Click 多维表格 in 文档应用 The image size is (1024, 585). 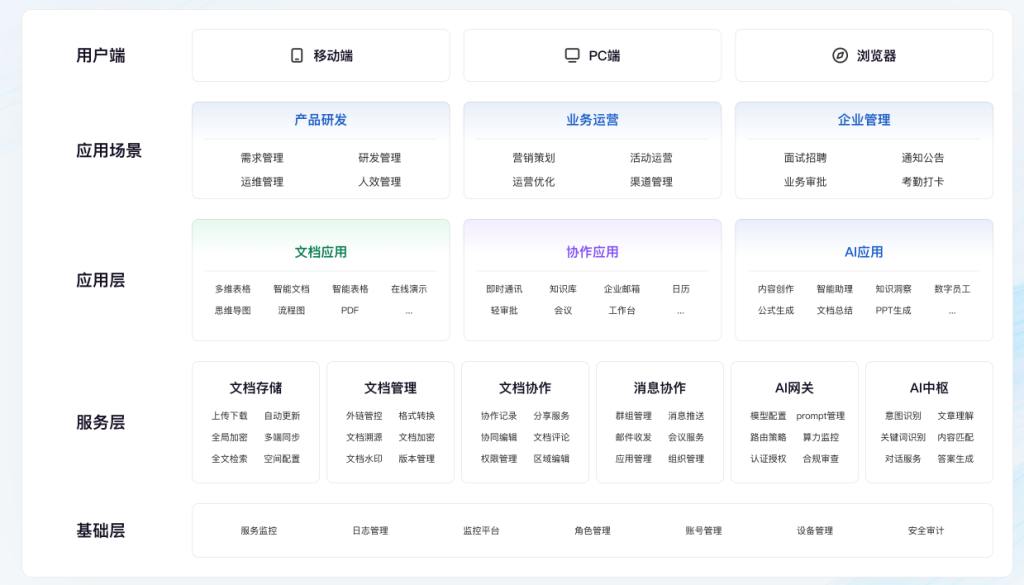tap(233, 289)
